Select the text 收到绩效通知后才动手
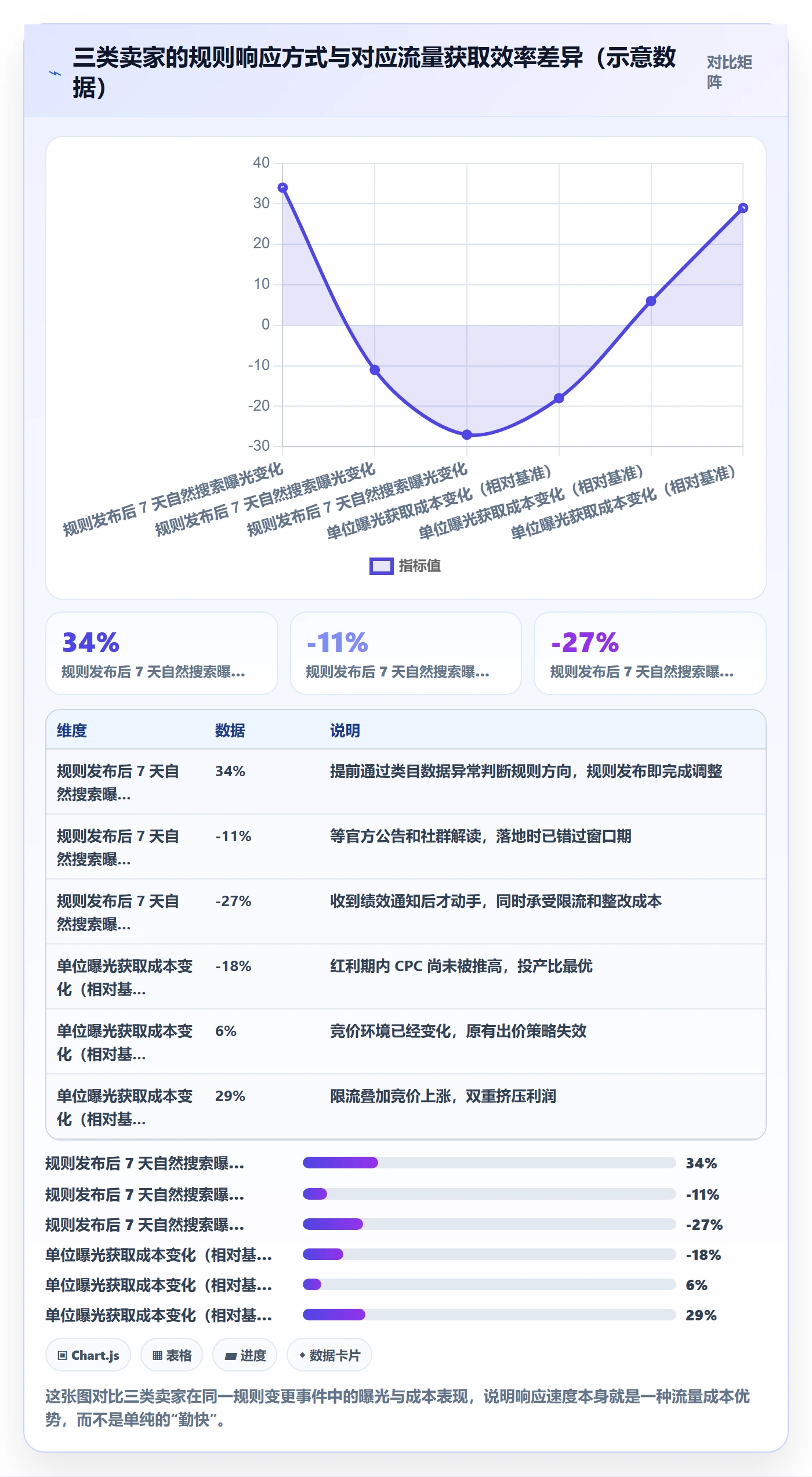 405,901
